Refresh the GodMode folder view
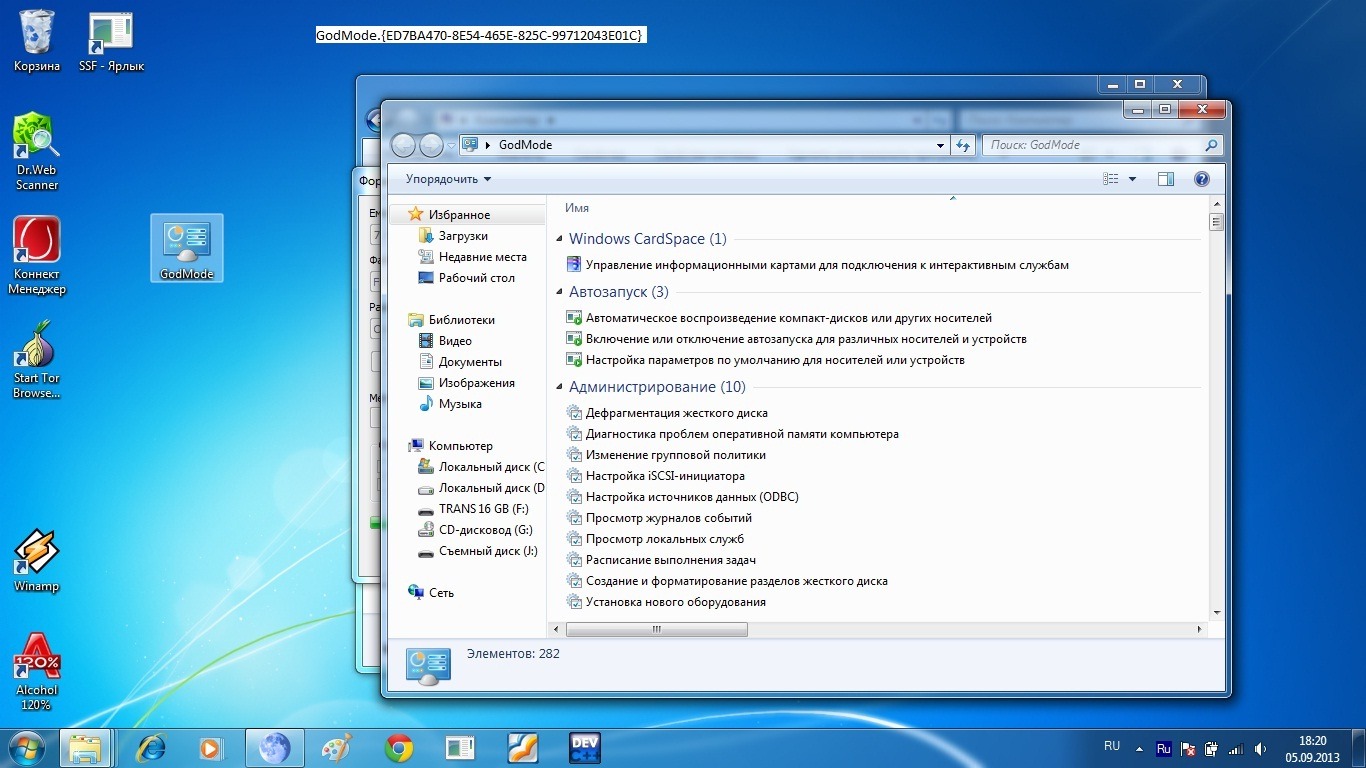The width and height of the screenshot is (1366, 768). (x=963, y=145)
